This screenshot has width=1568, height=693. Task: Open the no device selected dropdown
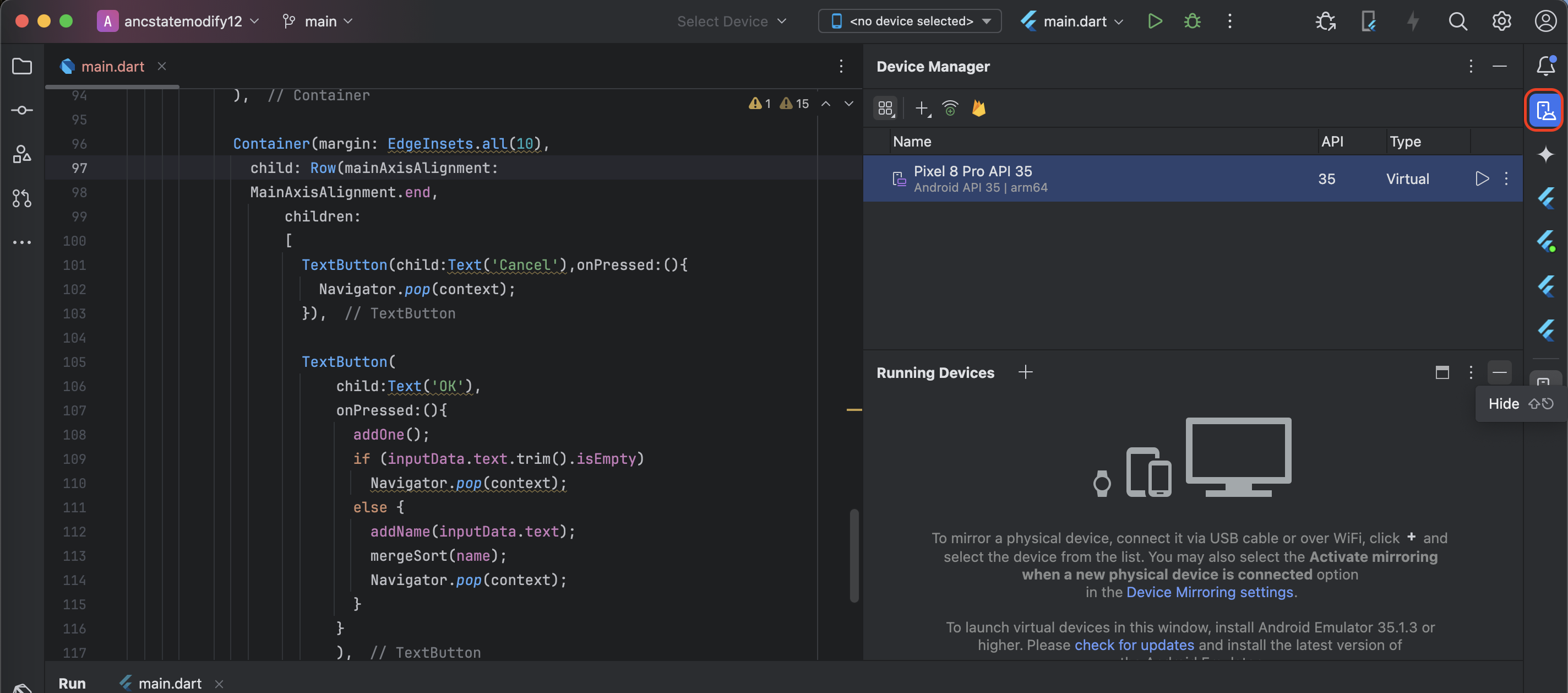(x=910, y=21)
